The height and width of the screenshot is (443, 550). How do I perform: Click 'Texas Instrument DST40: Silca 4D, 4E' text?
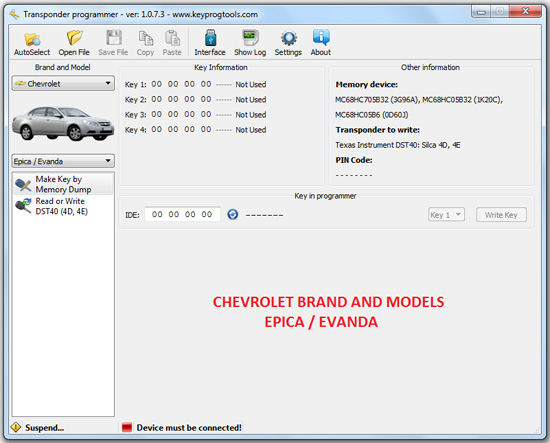pyautogui.click(x=398, y=145)
